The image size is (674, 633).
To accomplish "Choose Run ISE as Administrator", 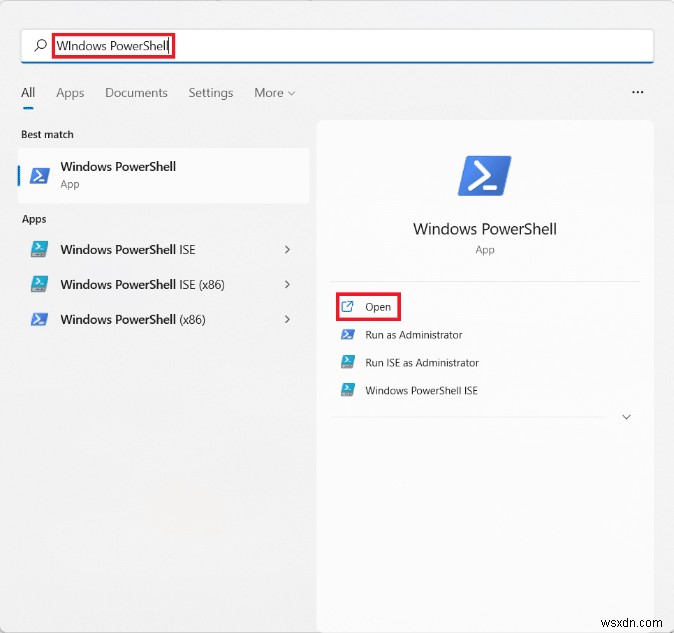I will 422,363.
